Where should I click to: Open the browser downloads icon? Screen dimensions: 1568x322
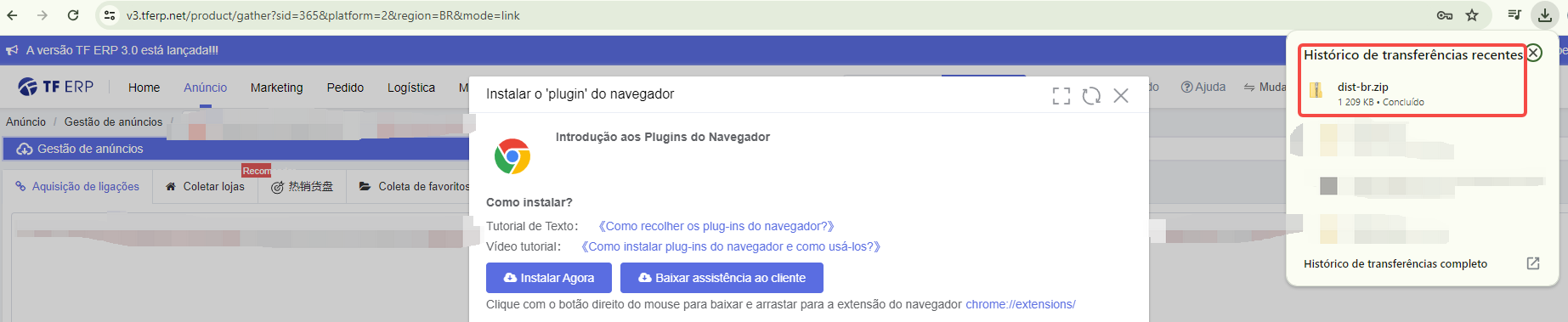click(1545, 15)
